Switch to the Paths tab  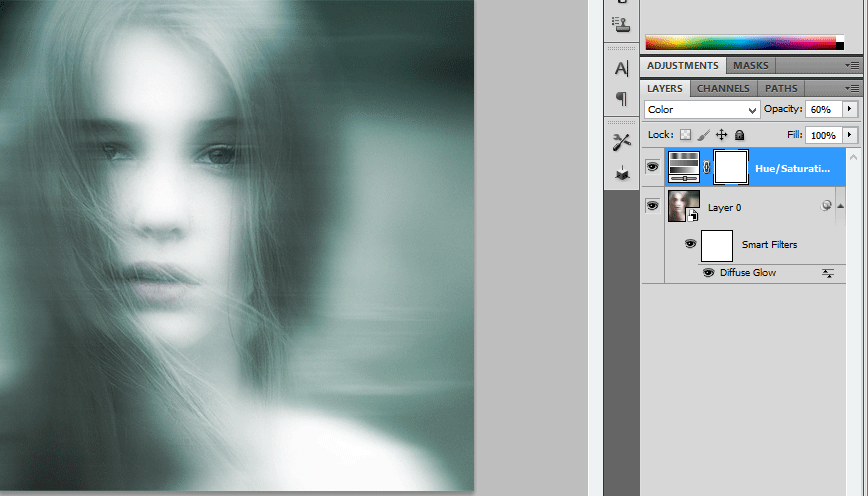[781, 89]
